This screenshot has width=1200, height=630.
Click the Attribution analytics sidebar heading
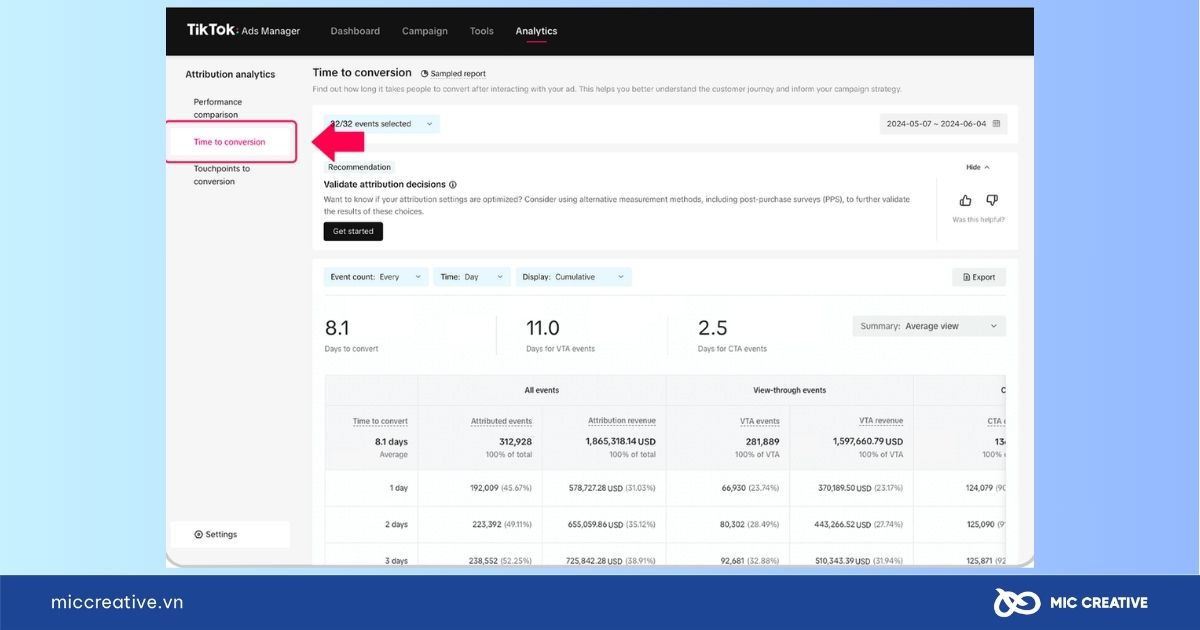coord(230,74)
